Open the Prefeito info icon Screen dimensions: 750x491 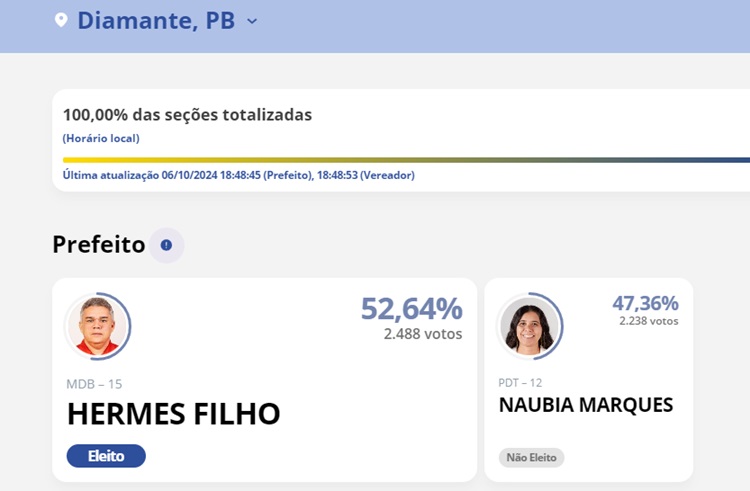point(166,245)
